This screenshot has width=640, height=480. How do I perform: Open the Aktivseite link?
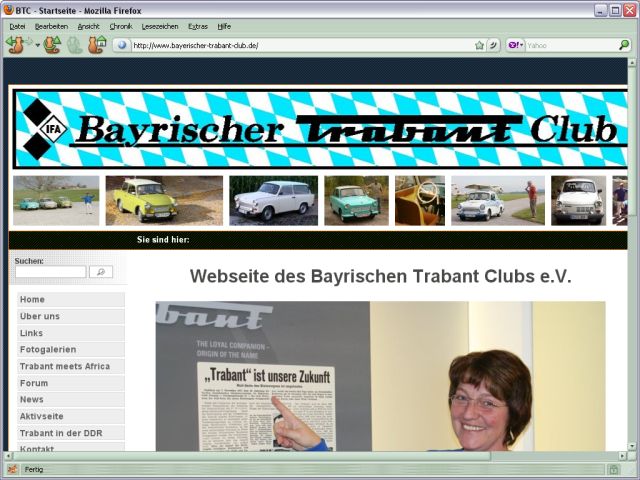71,416
